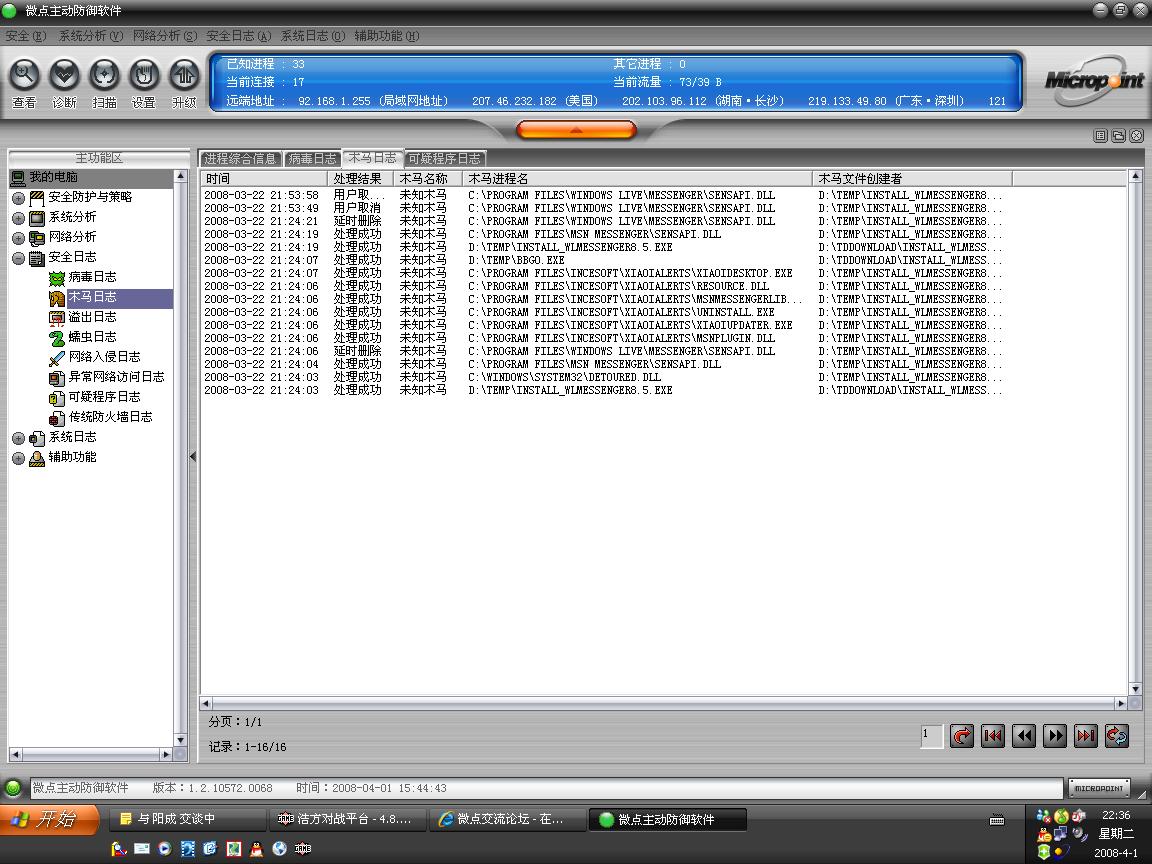Open the 查看 (View) magnifier tool

[24, 74]
